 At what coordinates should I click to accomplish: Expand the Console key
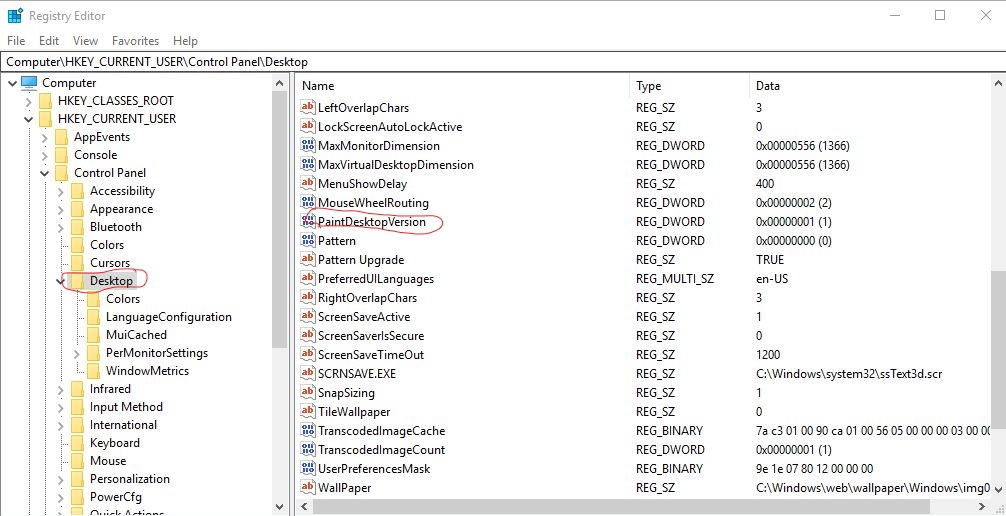click(44, 155)
